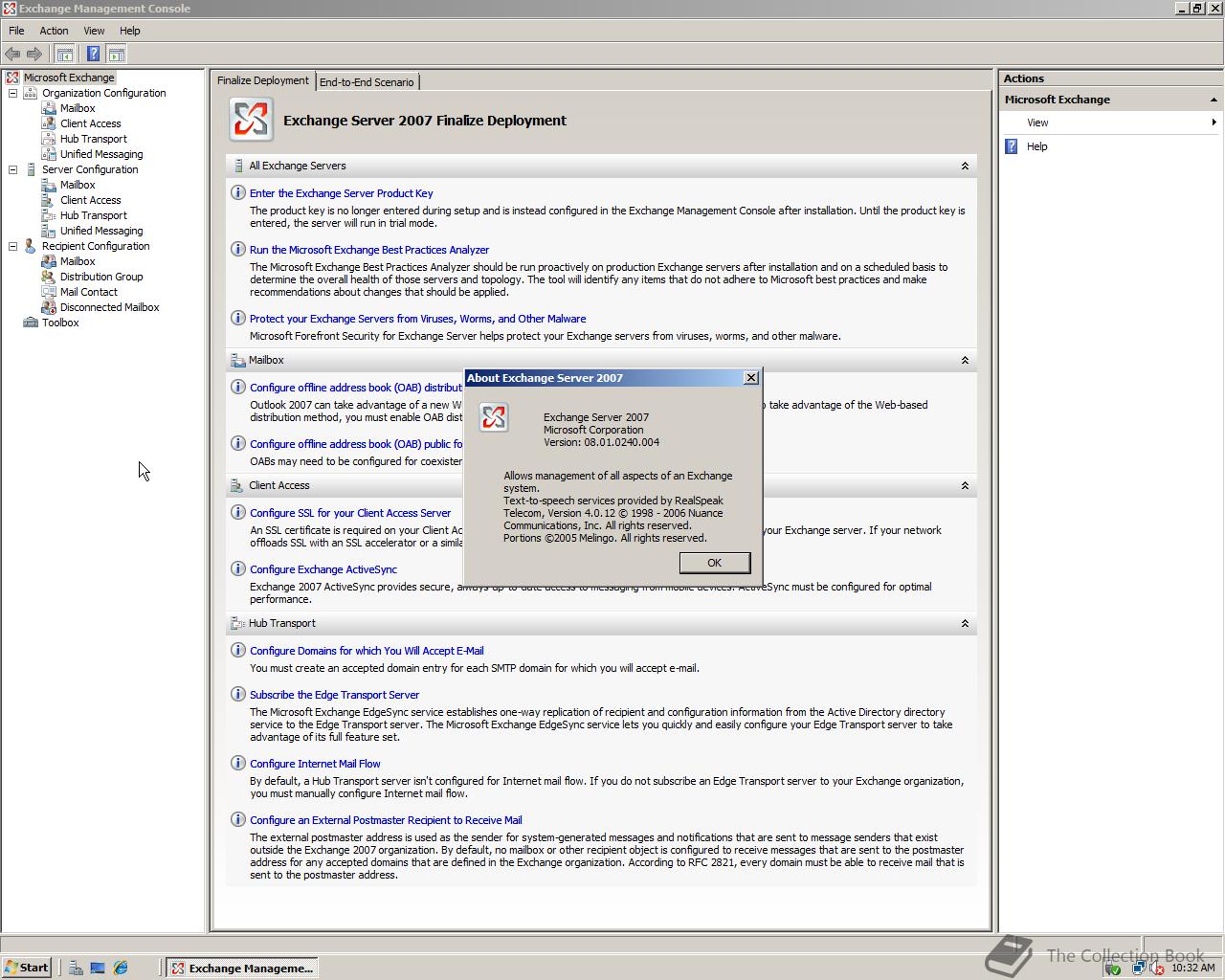Open Protect your Exchange Servers from Viruses link
Viewport: 1225px width, 980px height.
[418, 319]
